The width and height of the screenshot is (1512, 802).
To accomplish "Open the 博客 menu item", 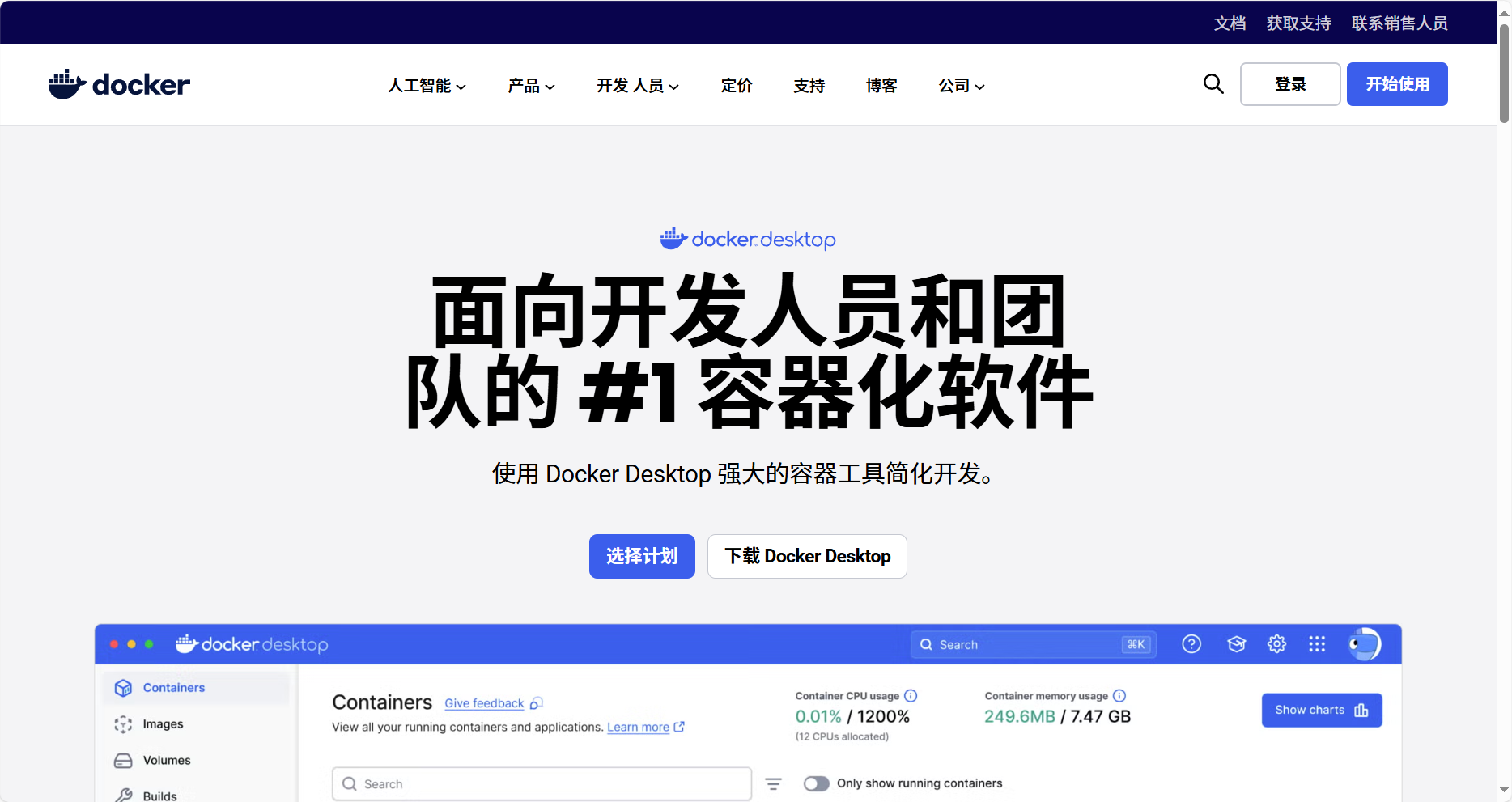I will tap(881, 86).
